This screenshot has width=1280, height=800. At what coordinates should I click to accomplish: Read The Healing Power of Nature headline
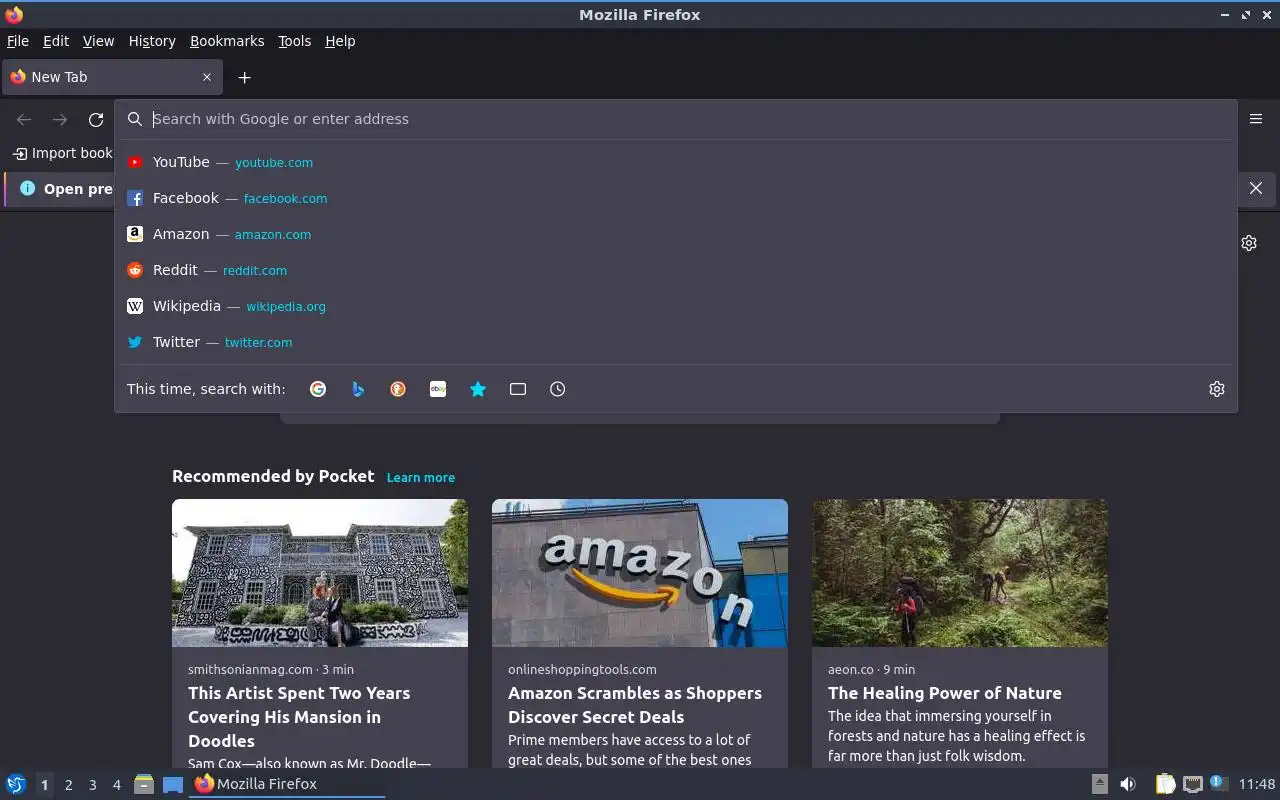point(945,693)
